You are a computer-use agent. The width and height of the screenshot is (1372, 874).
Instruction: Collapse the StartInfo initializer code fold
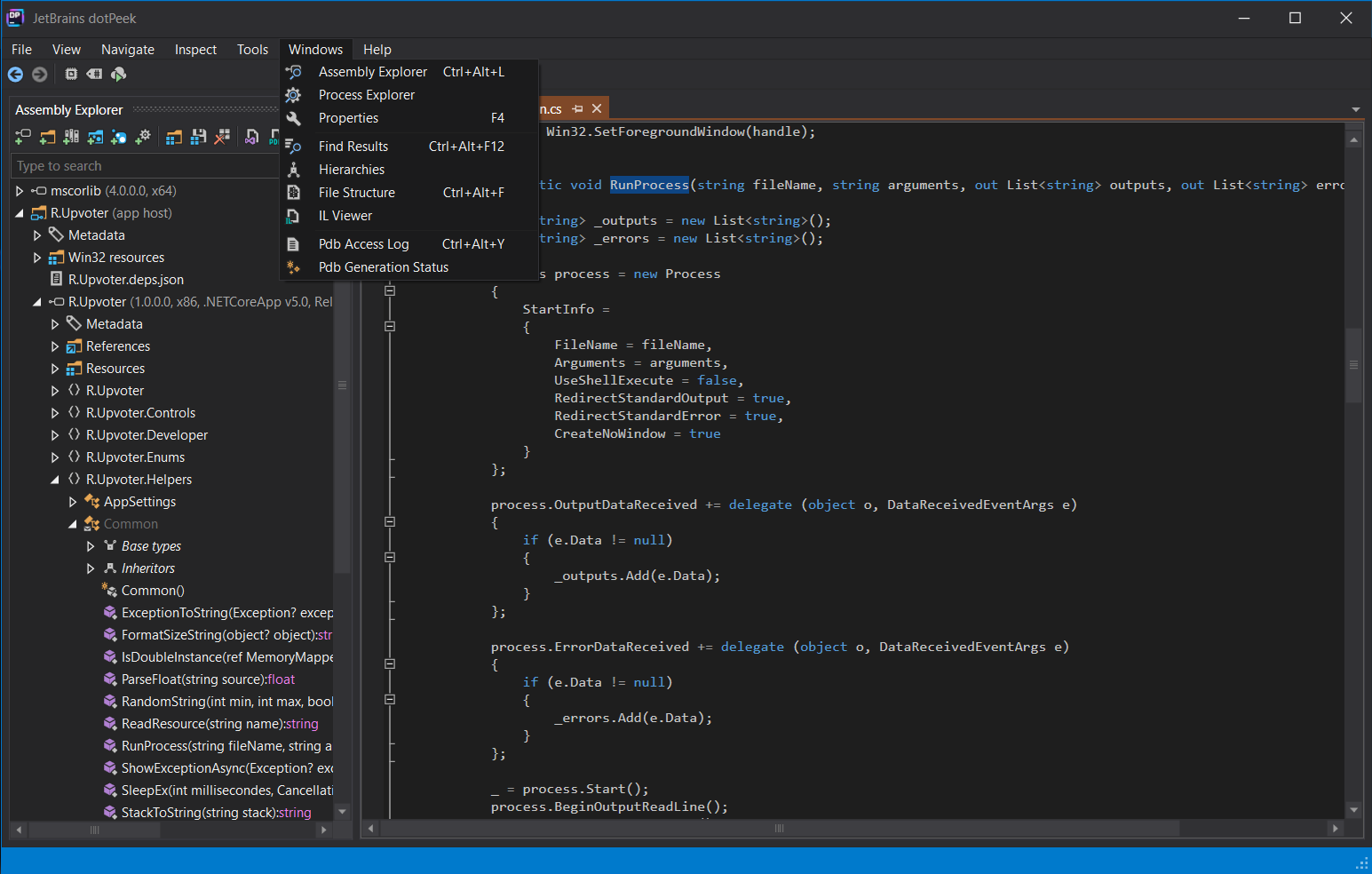coord(390,327)
